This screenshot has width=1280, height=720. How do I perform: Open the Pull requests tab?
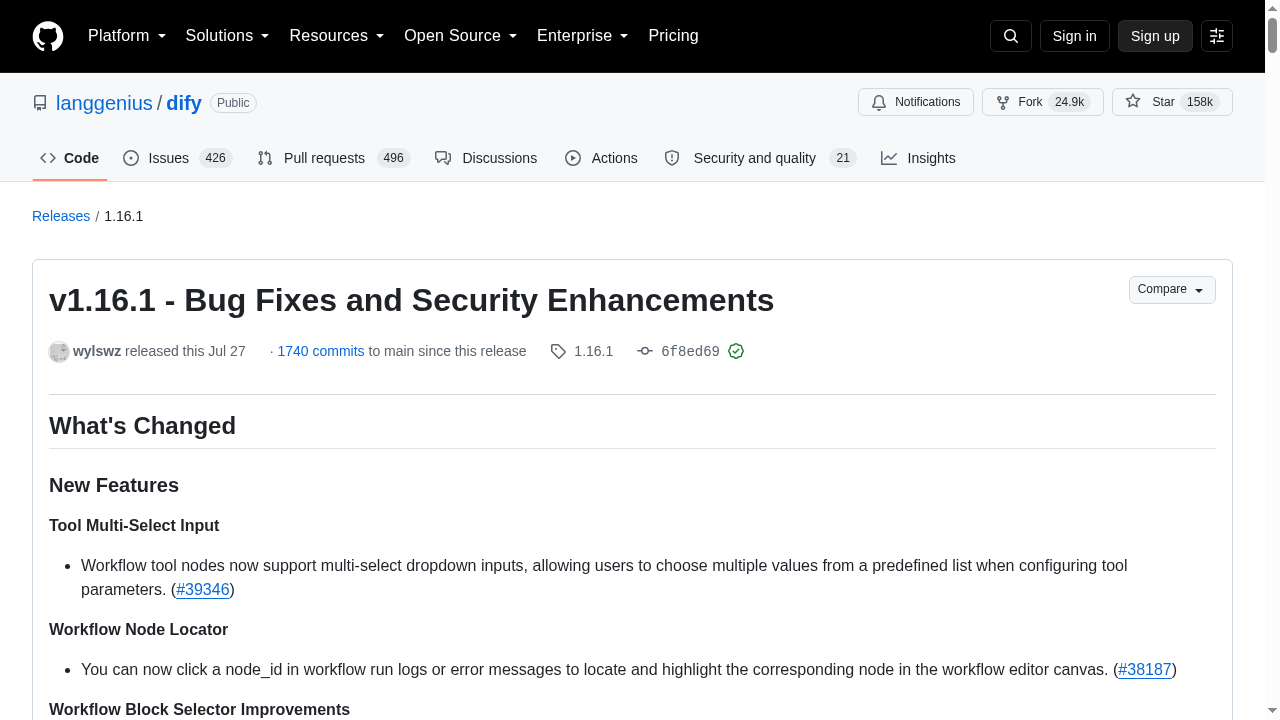click(333, 158)
